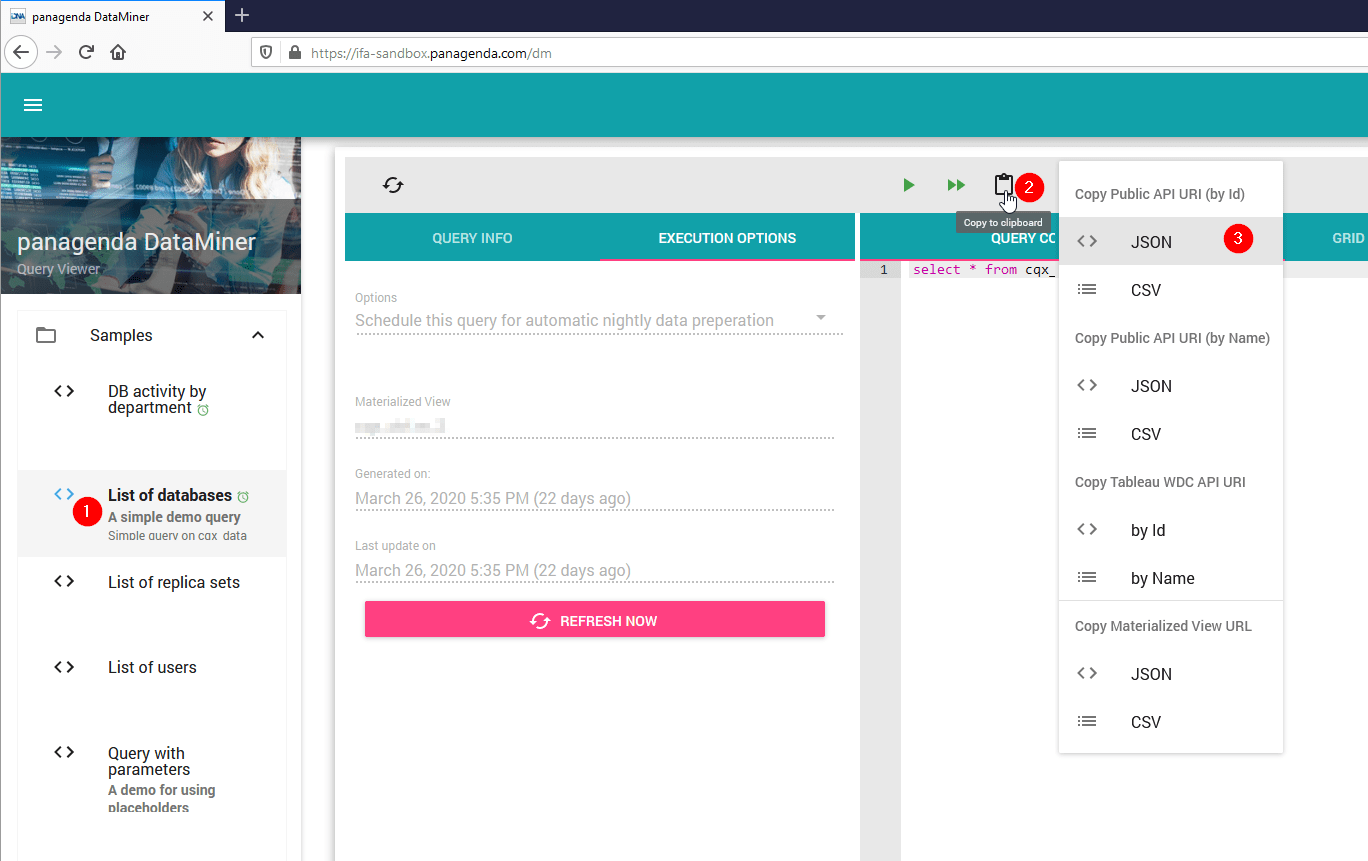Switch to Execution Options tab
The width and height of the screenshot is (1368, 861).
point(727,238)
